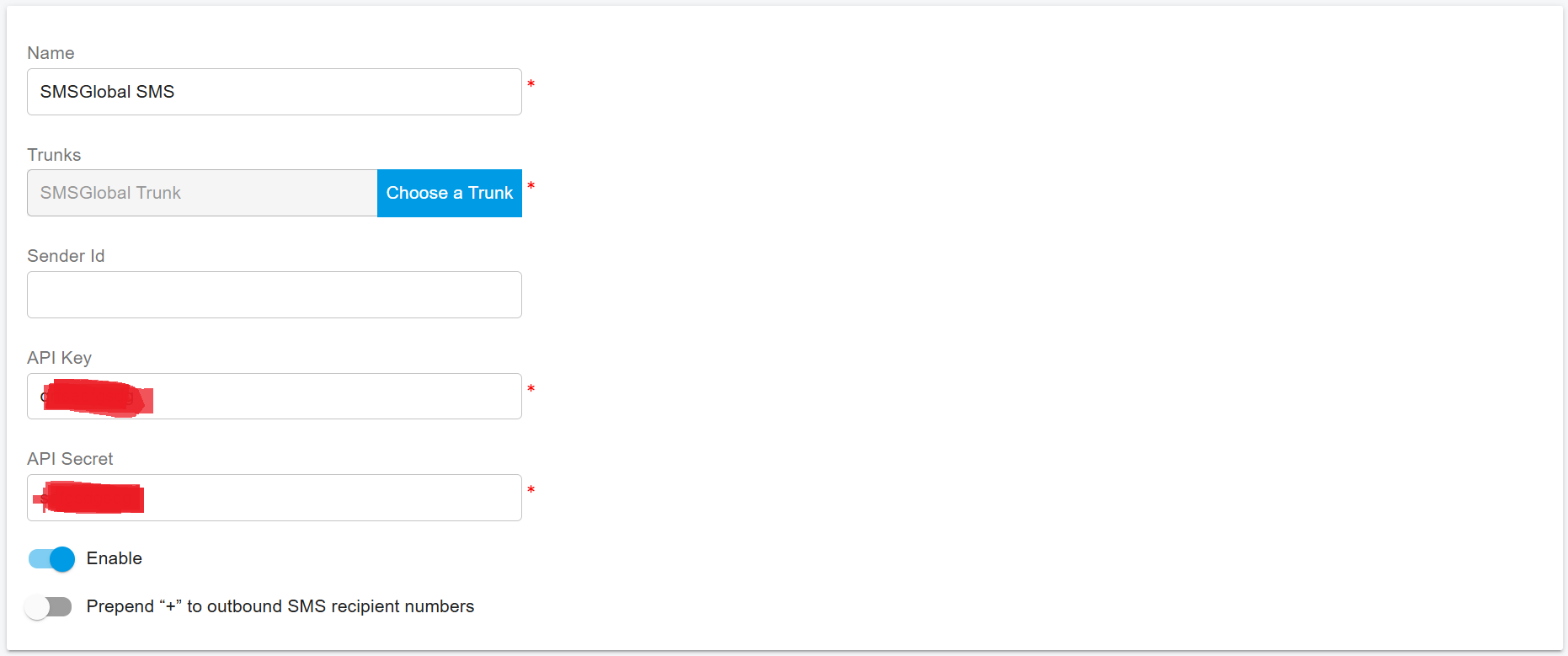This screenshot has width=1568, height=656.
Task: Focus the API Secret input field
Action: coord(337,498)
